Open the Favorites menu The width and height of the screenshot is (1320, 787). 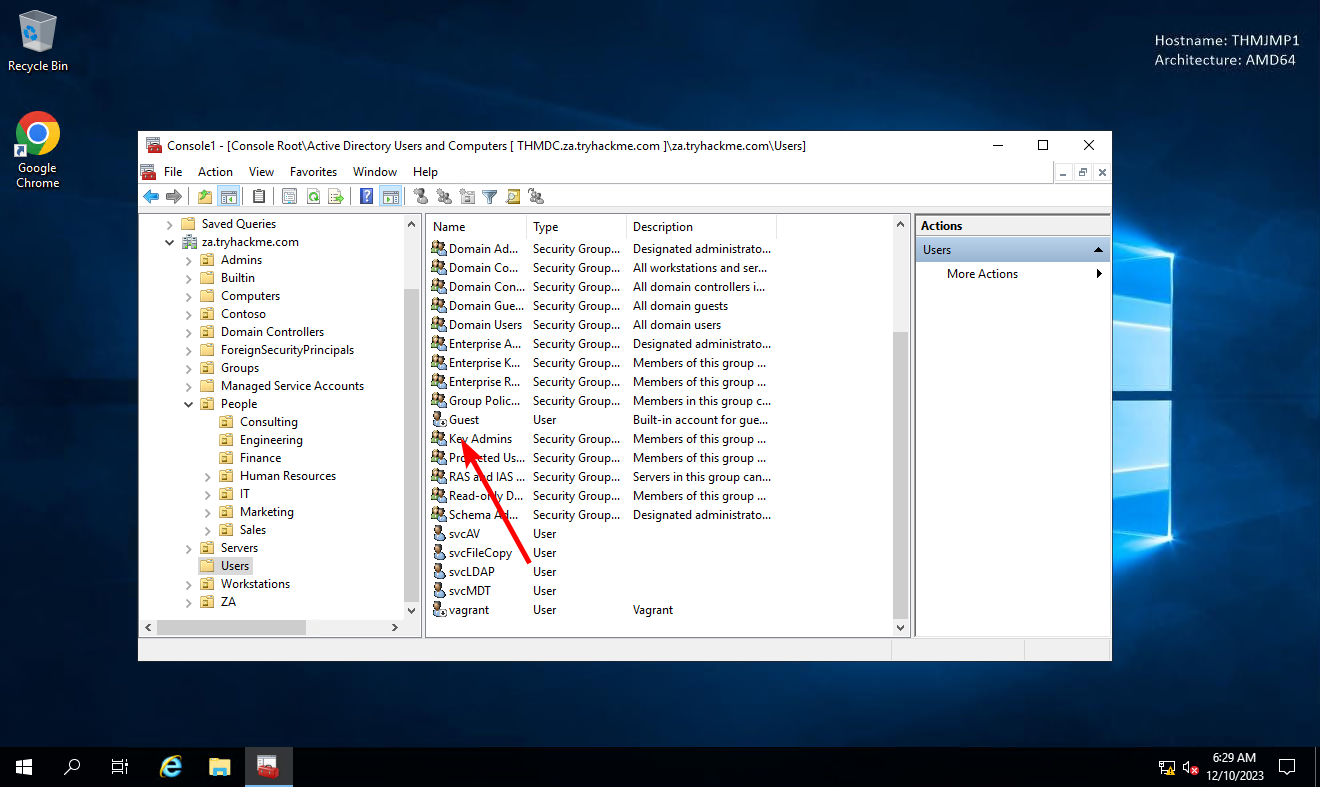click(x=314, y=172)
